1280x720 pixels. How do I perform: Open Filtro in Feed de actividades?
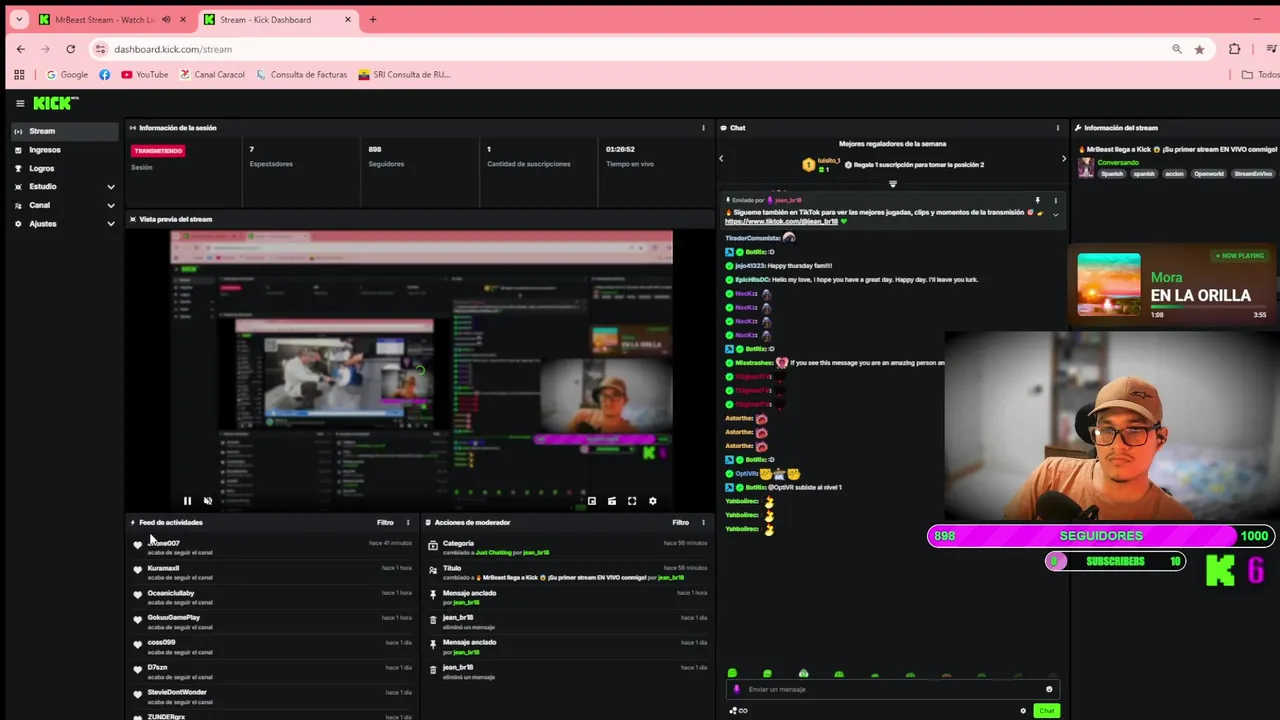point(385,522)
